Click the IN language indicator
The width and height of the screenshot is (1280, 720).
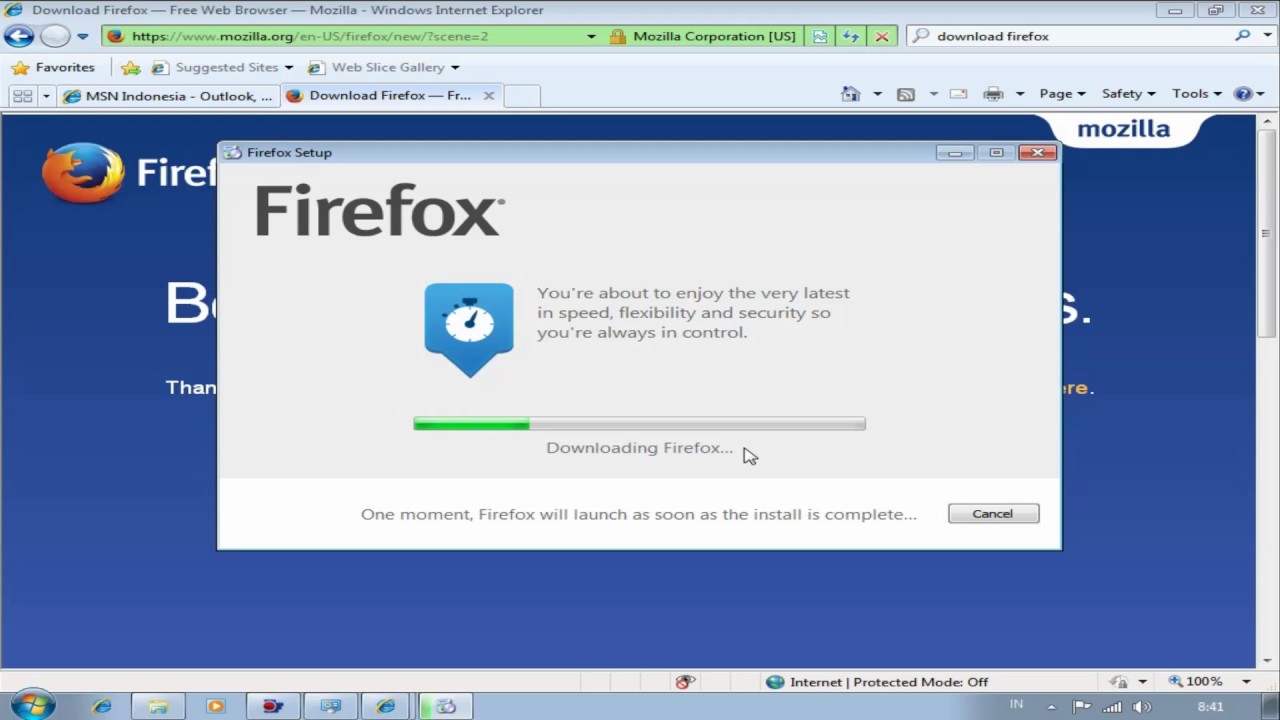click(x=1017, y=704)
